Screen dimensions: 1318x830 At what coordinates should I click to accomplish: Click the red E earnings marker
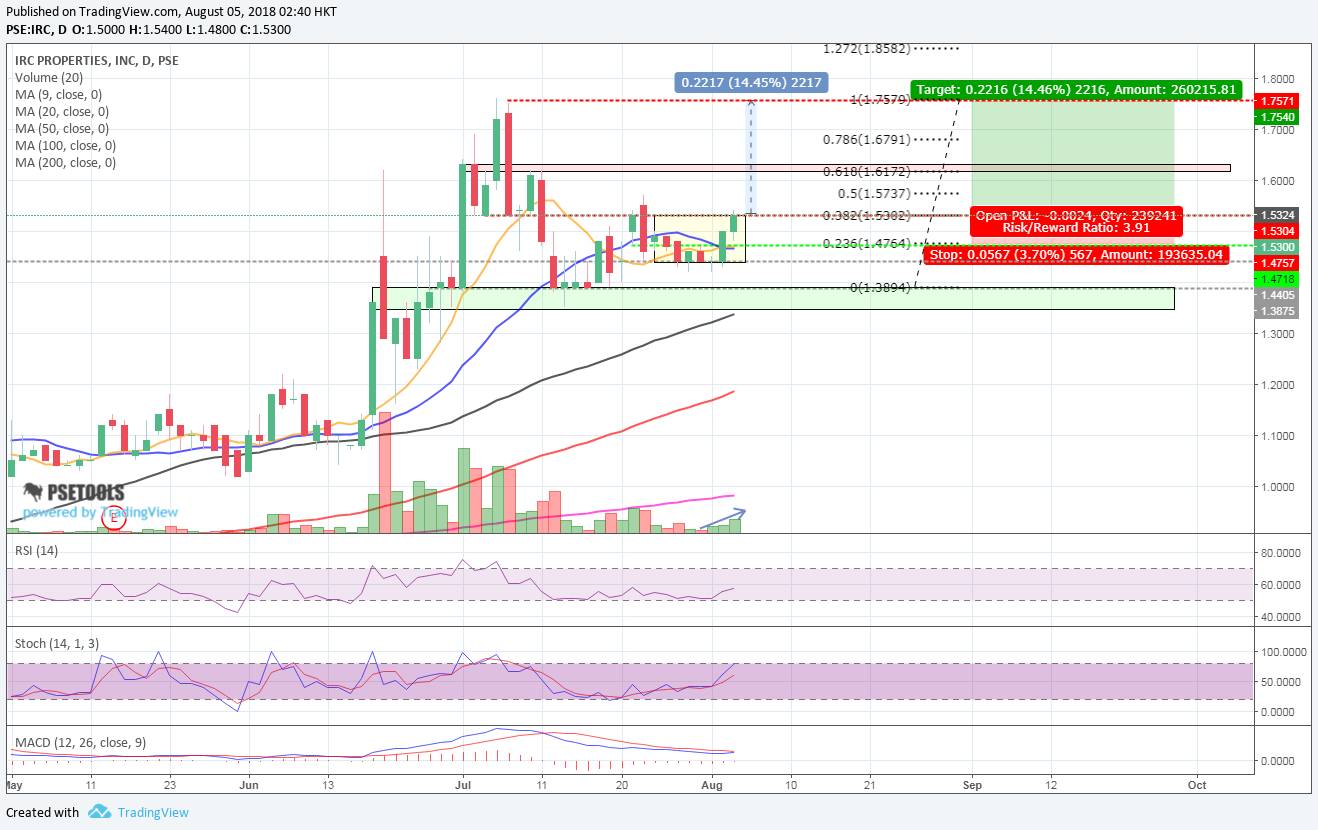point(115,518)
